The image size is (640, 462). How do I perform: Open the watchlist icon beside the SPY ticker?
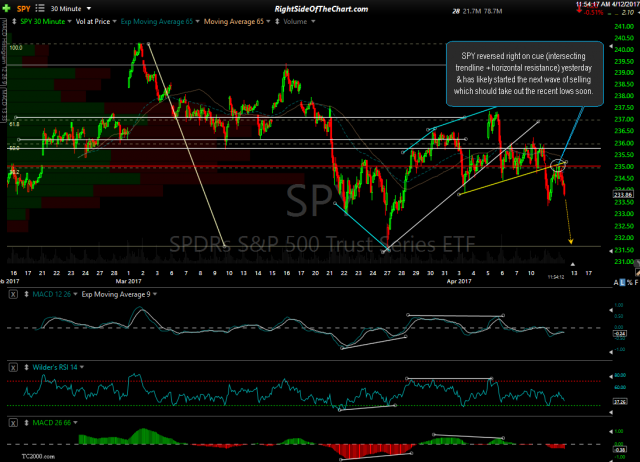(x=40, y=8)
